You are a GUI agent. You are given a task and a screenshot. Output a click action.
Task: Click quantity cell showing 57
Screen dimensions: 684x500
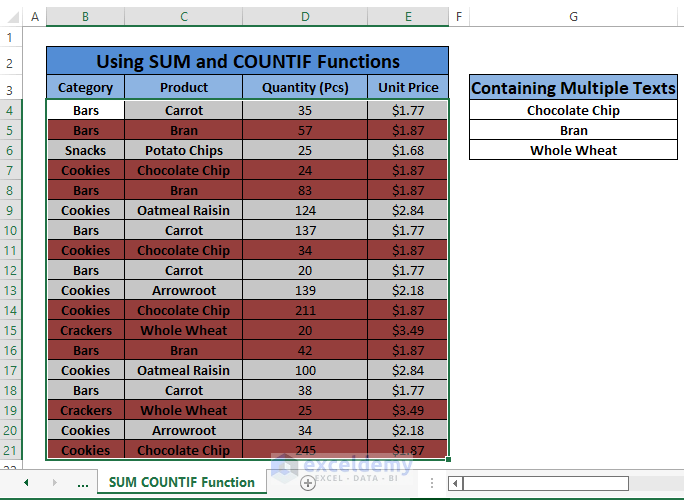pyautogui.click(x=305, y=130)
